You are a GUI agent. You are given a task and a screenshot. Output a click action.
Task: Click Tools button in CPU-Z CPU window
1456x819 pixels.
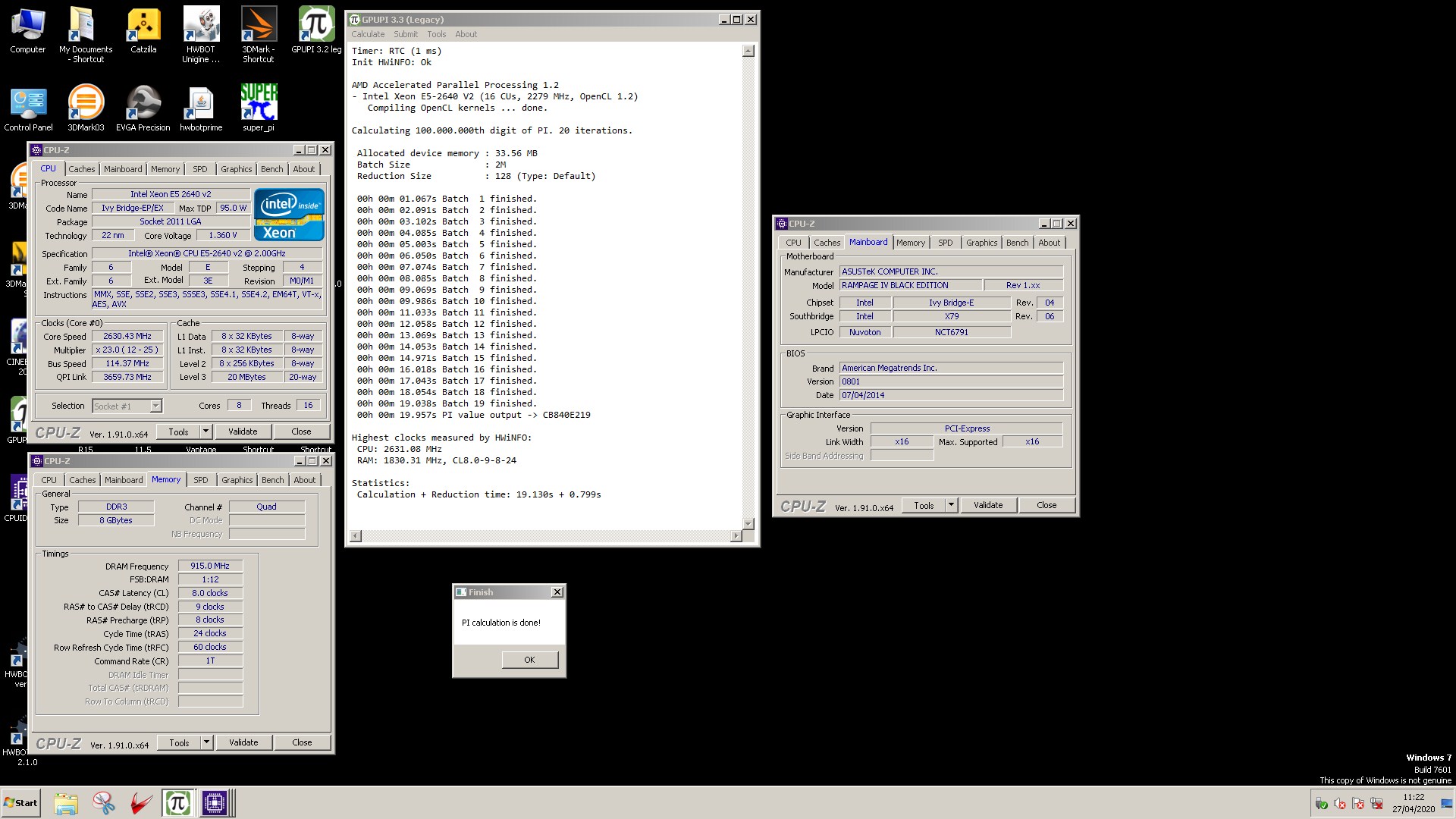178,431
